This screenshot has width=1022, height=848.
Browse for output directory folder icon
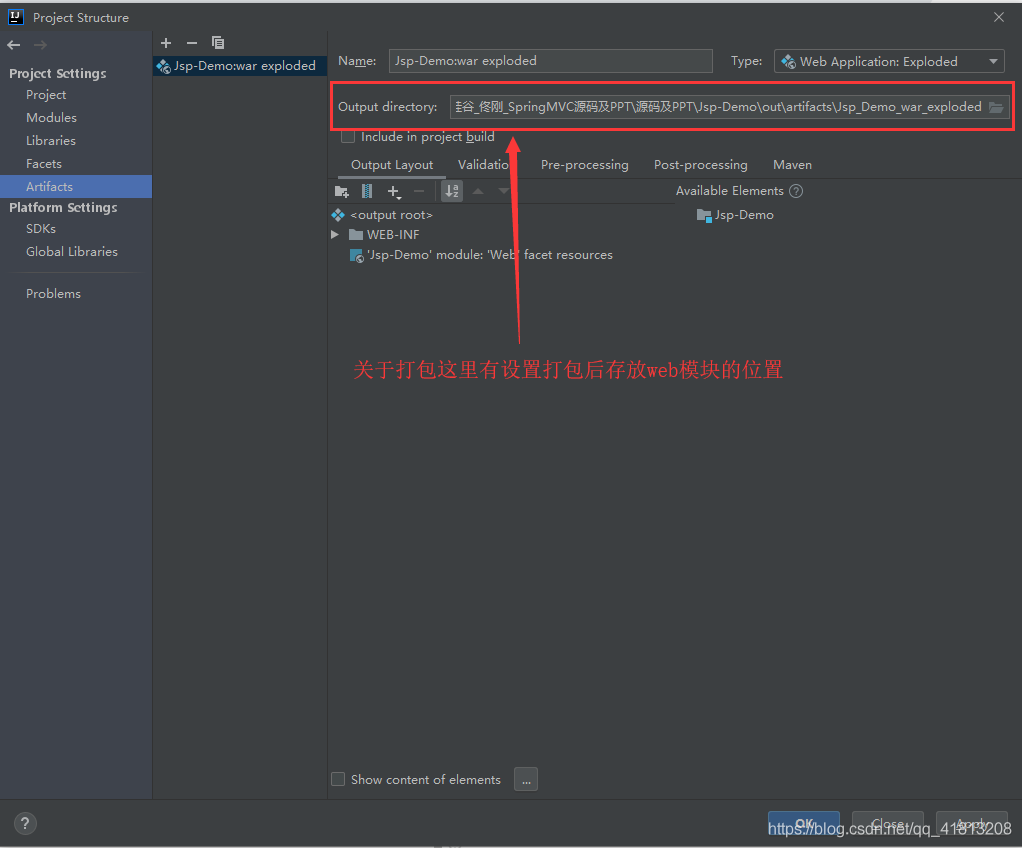(996, 107)
